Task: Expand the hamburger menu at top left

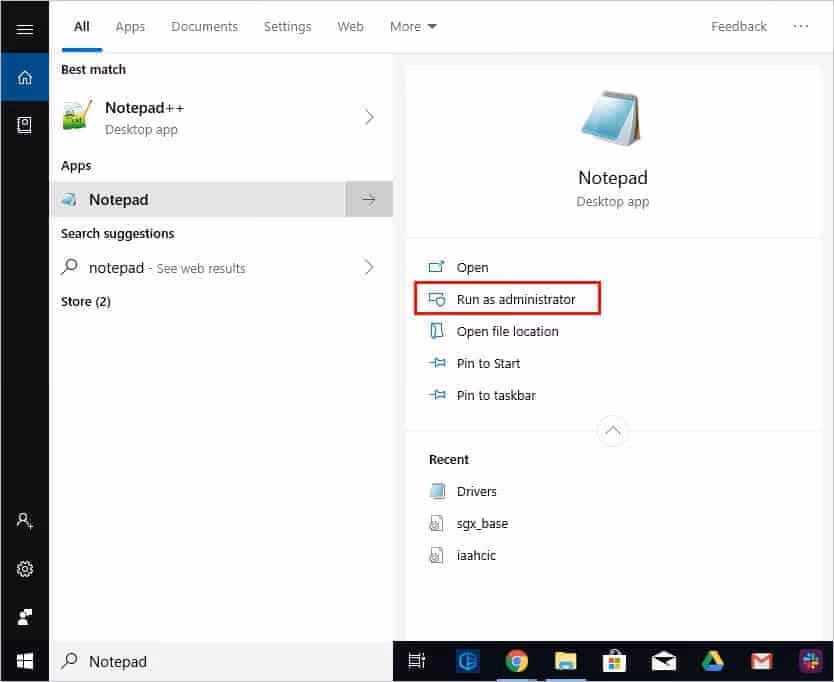Action: pos(24,28)
